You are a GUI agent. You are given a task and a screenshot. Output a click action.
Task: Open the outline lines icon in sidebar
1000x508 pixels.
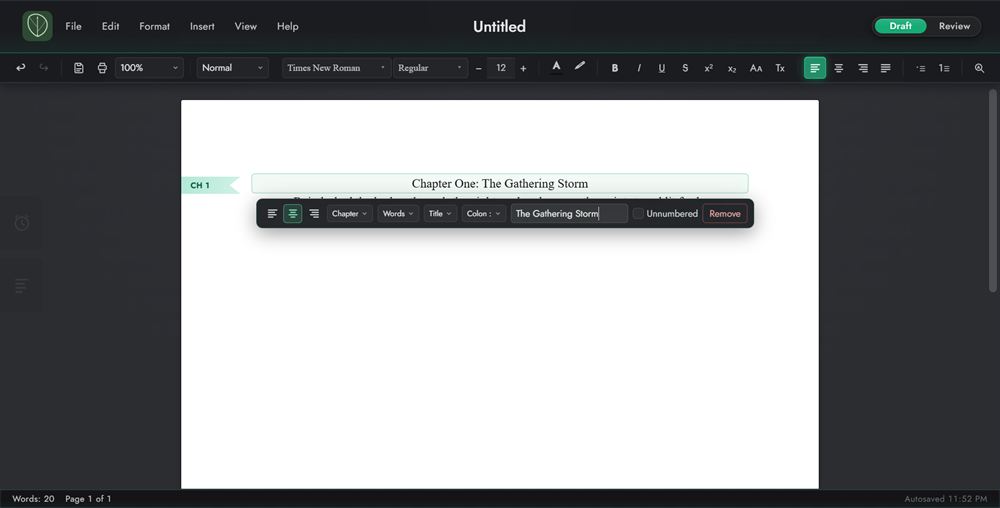pos(22,285)
